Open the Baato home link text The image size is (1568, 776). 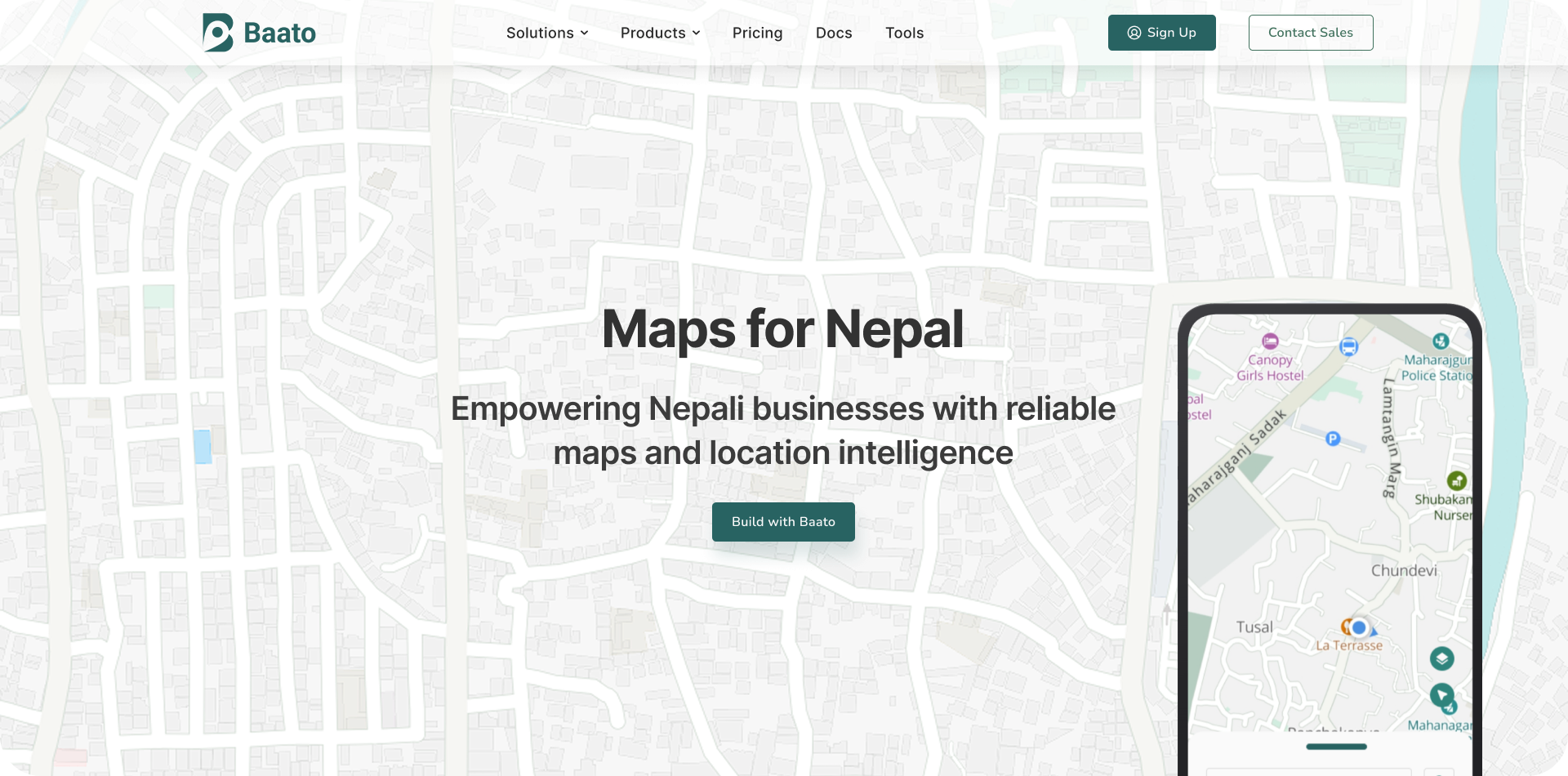[x=279, y=33]
